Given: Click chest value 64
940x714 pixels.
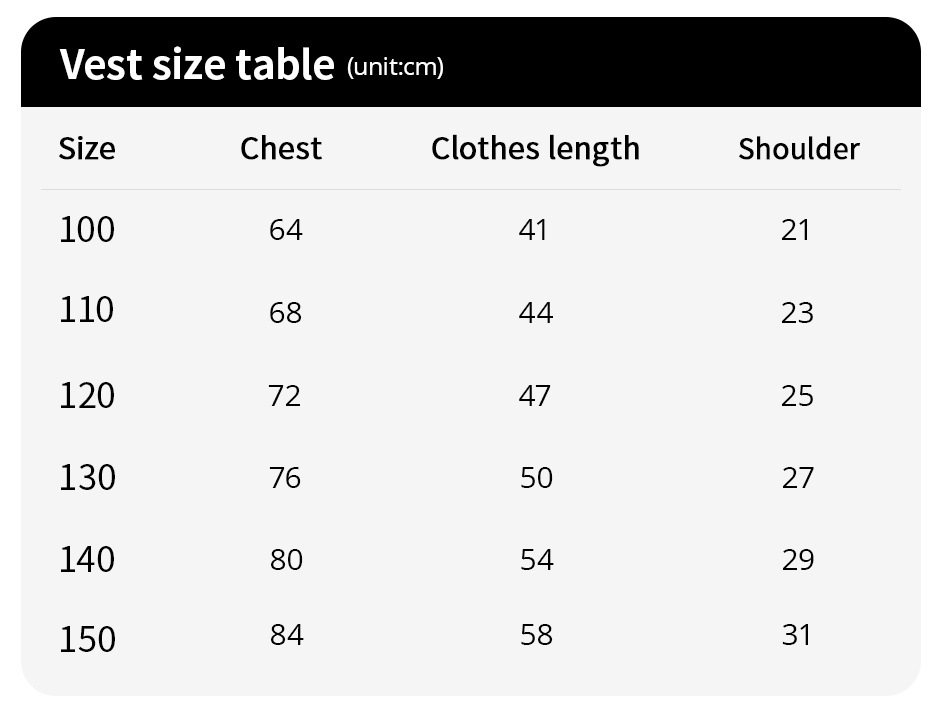Looking at the screenshot, I should 286,230.
